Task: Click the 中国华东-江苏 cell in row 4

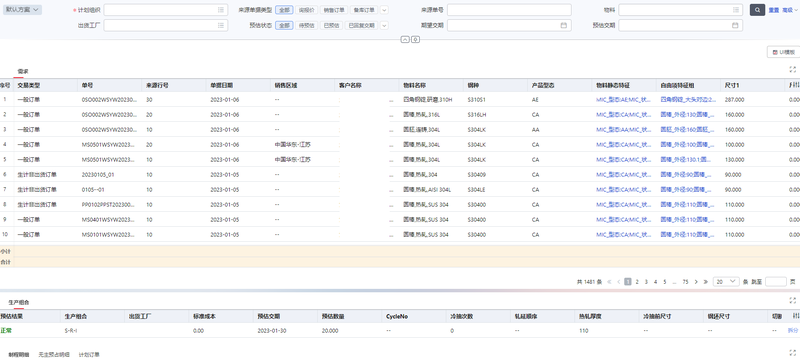Action: tap(293, 144)
